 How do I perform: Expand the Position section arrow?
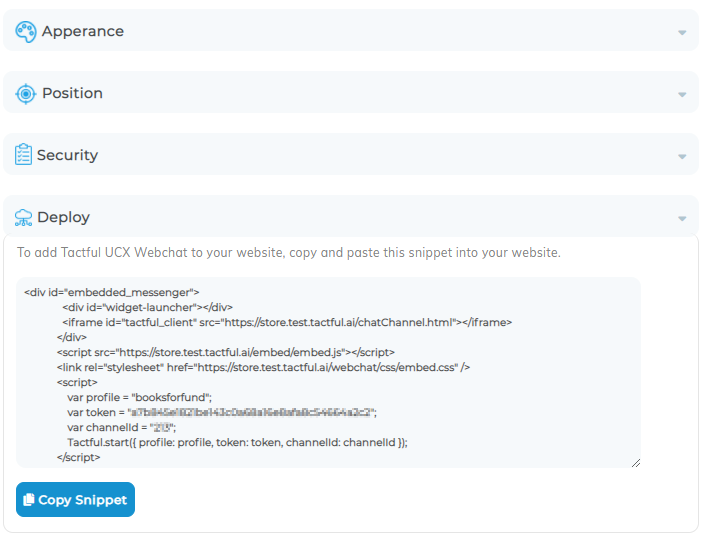(682, 95)
